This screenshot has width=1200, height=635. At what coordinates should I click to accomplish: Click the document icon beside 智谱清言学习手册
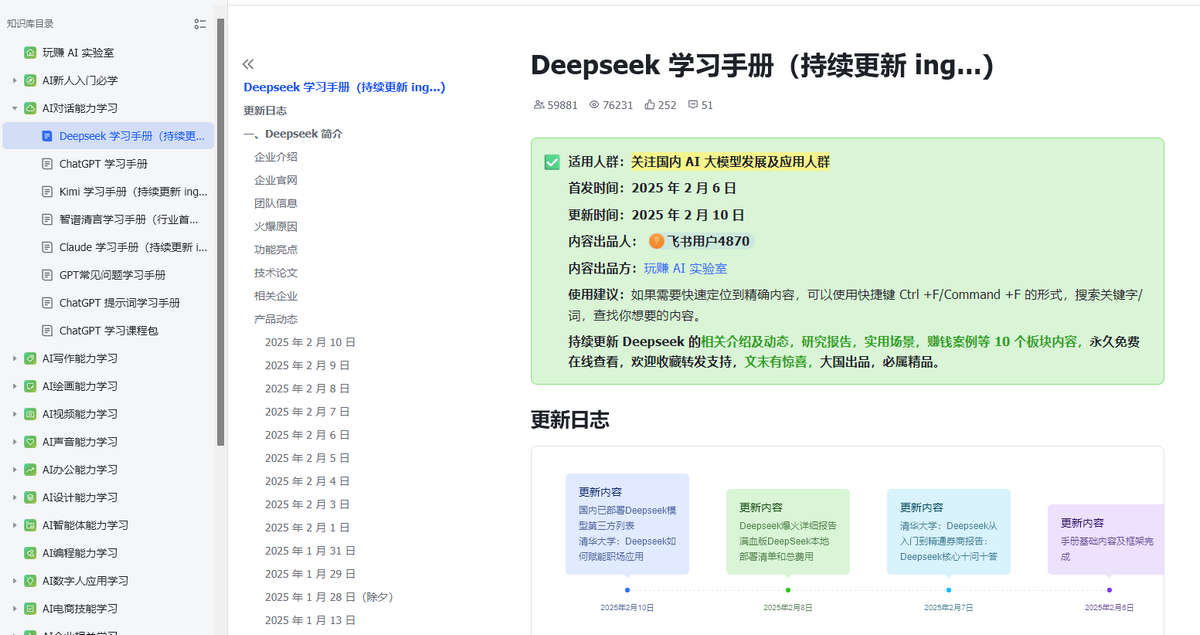pos(47,219)
